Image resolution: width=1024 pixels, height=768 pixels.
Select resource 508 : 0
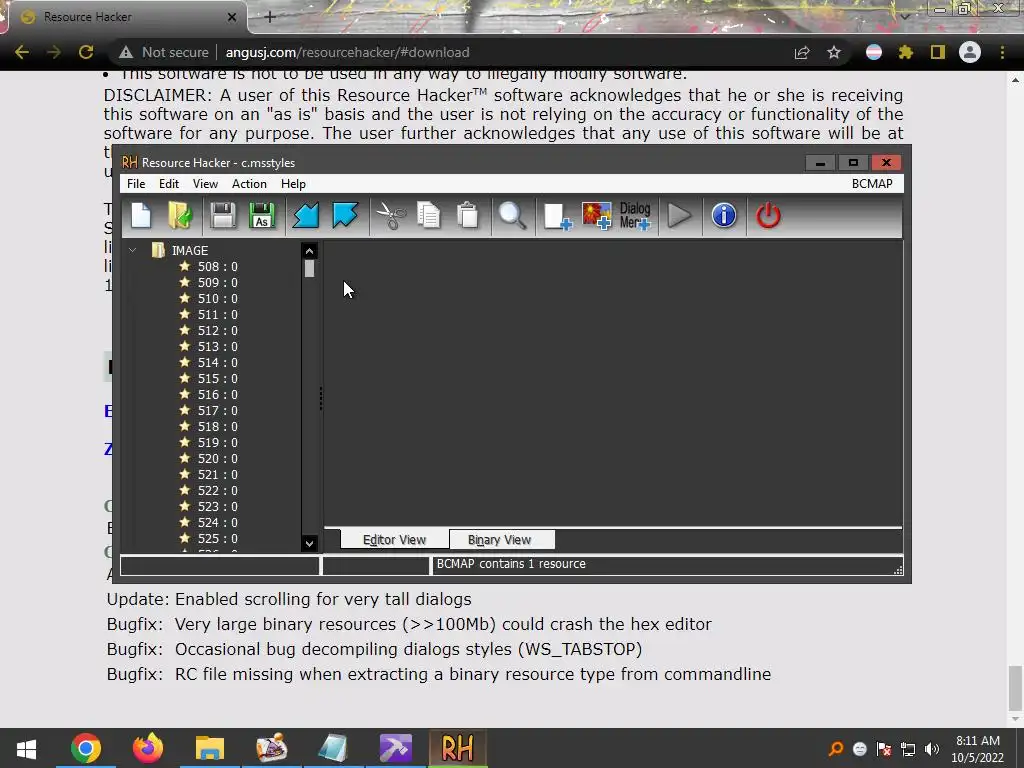(217, 266)
